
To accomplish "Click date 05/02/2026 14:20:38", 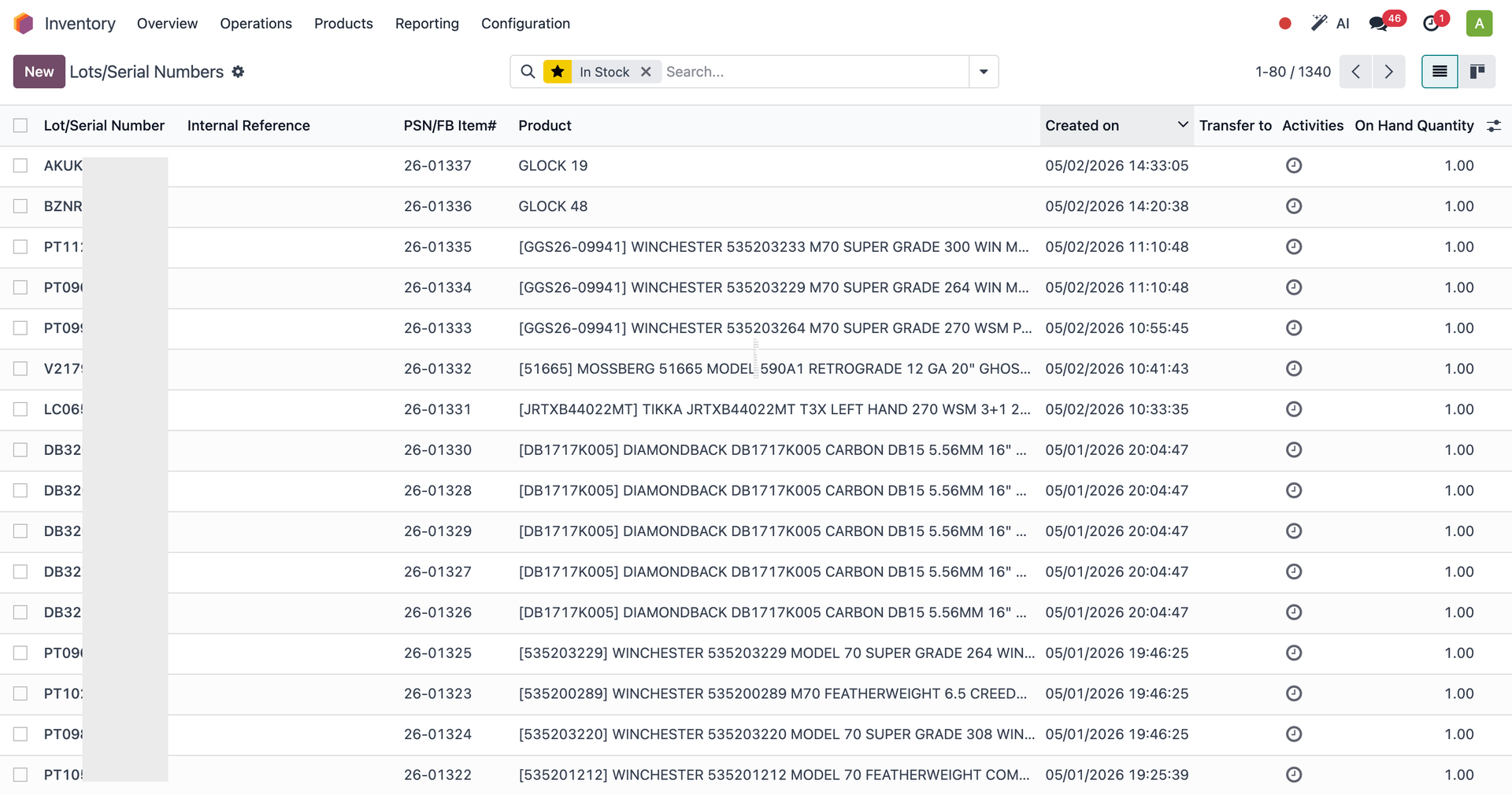I will (x=1117, y=206).
